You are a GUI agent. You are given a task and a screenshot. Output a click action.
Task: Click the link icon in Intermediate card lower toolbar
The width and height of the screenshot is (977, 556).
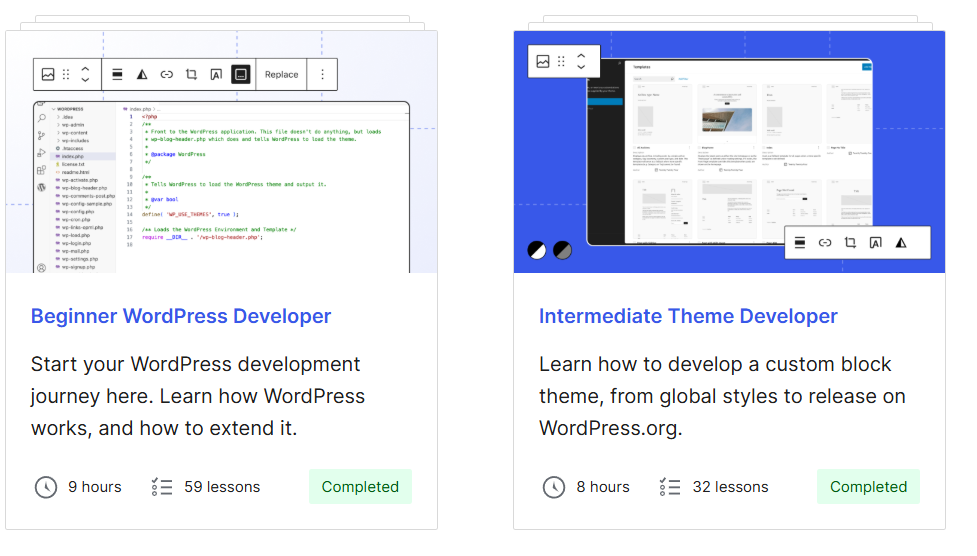[825, 243]
